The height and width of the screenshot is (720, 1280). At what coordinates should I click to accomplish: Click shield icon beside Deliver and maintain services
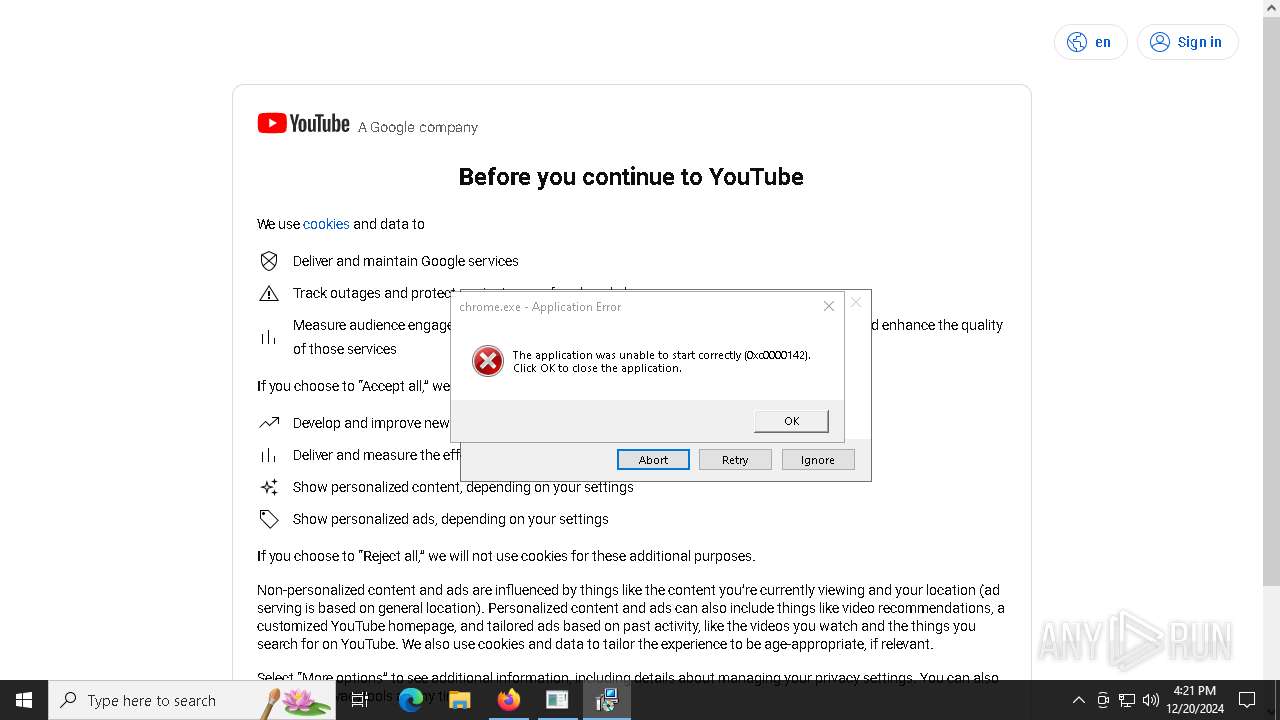pyautogui.click(x=269, y=261)
